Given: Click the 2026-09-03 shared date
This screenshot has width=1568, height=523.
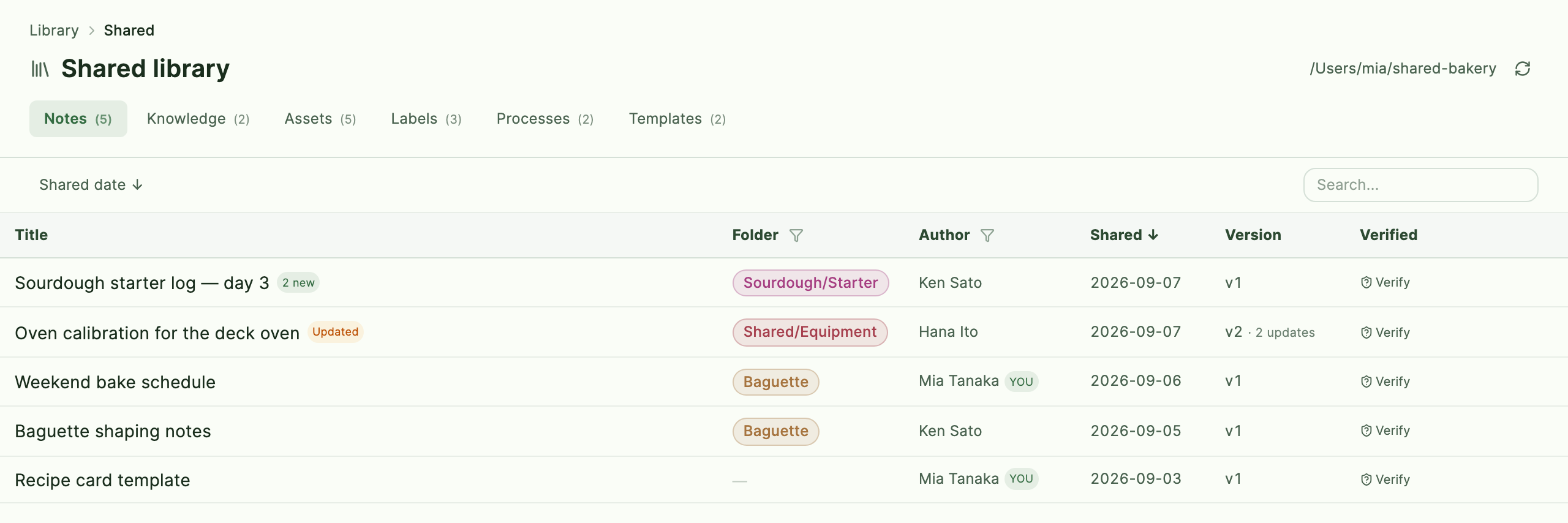Looking at the screenshot, I should pyautogui.click(x=1136, y=479).
